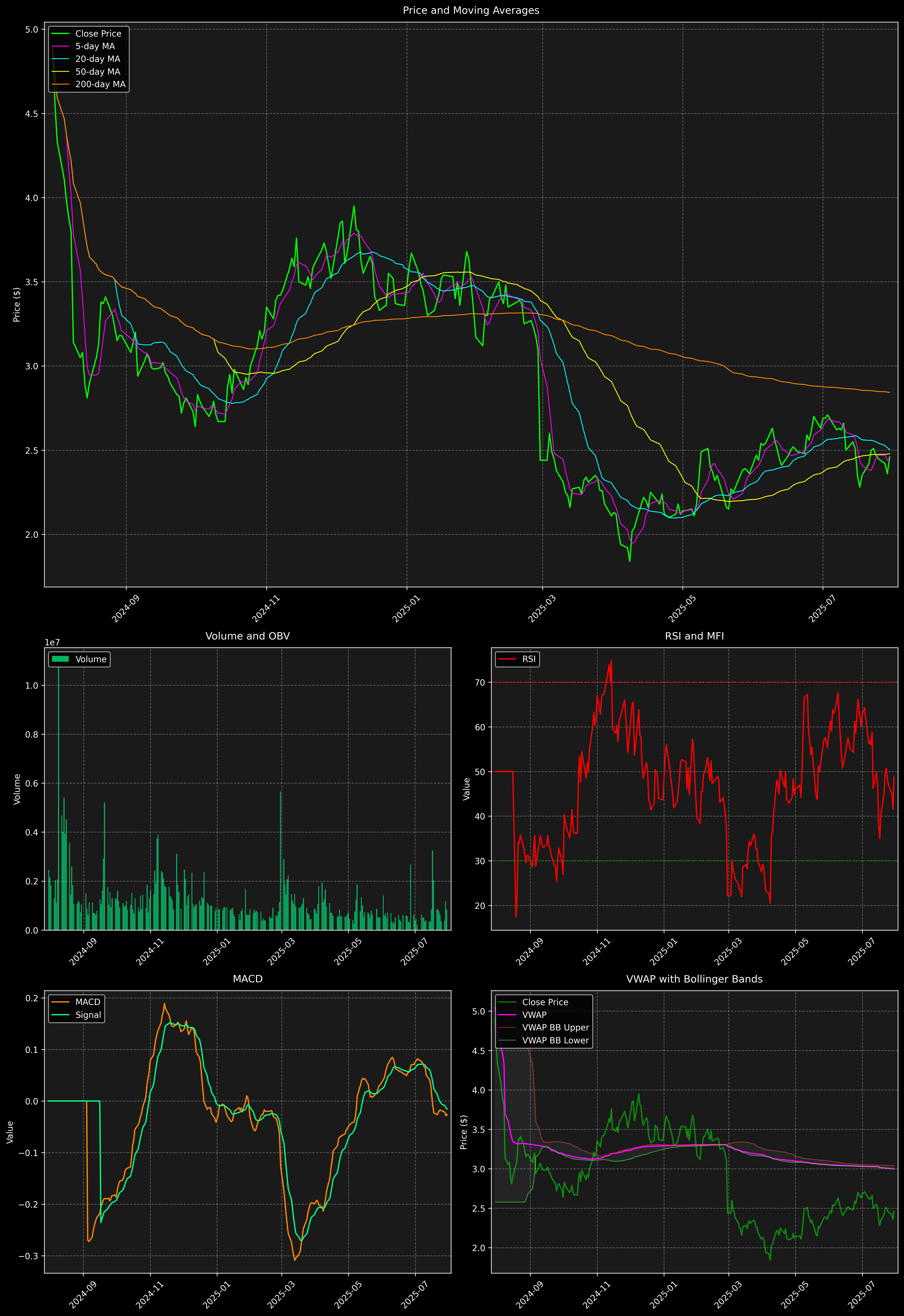Image resolution: width=904 pixels, height=1316 pixels.
Task: Click the '4.5' y-axis tick on the top chart
Action: [32, 114]
